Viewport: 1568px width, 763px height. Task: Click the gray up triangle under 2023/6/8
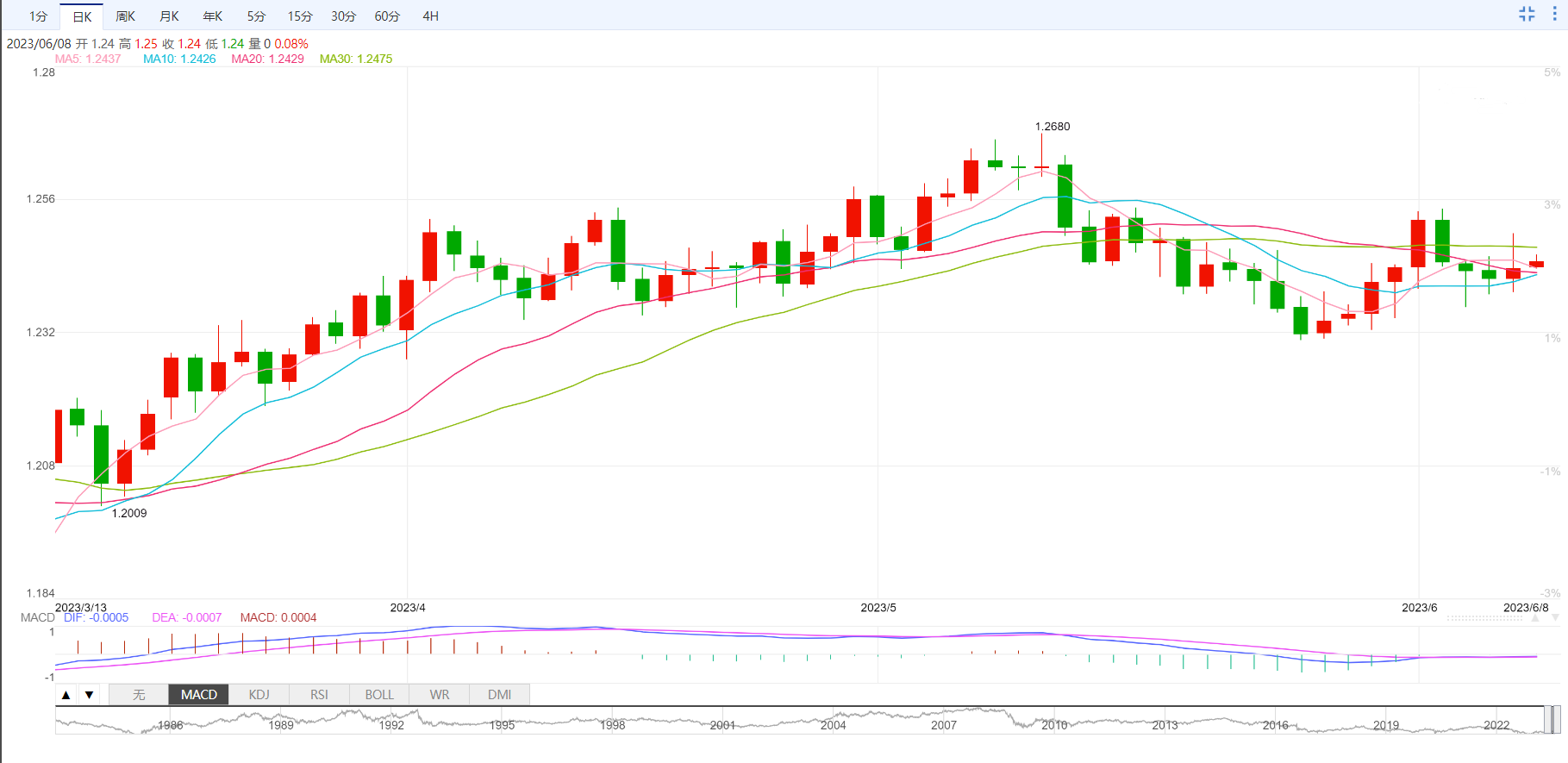click(x=1535, y=617)
